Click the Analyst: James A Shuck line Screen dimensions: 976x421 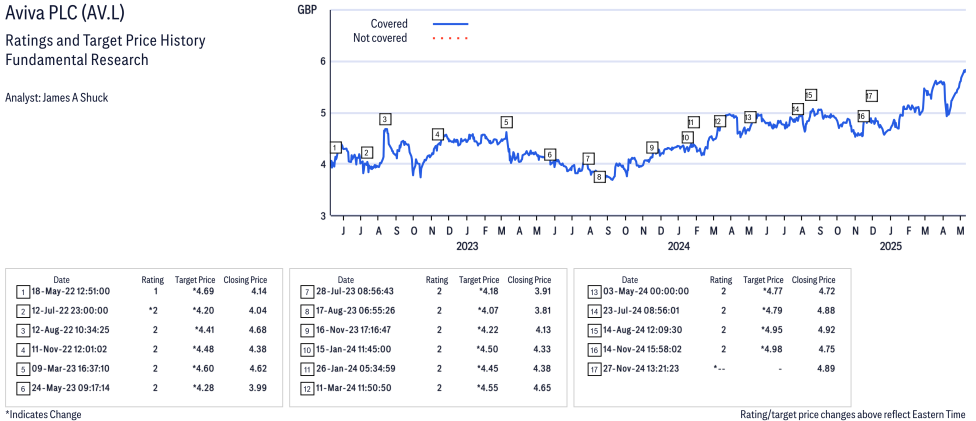point(56,98)
